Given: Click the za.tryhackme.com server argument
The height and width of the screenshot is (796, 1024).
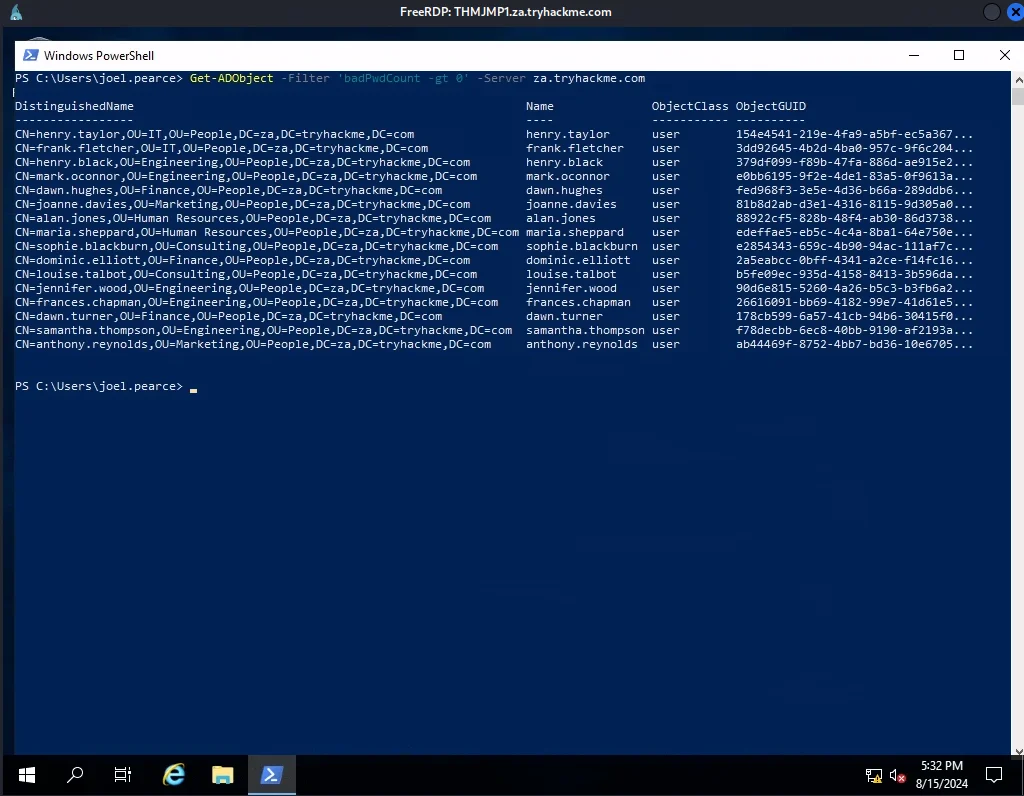Looking at the screenshot, I should [589, 78].
